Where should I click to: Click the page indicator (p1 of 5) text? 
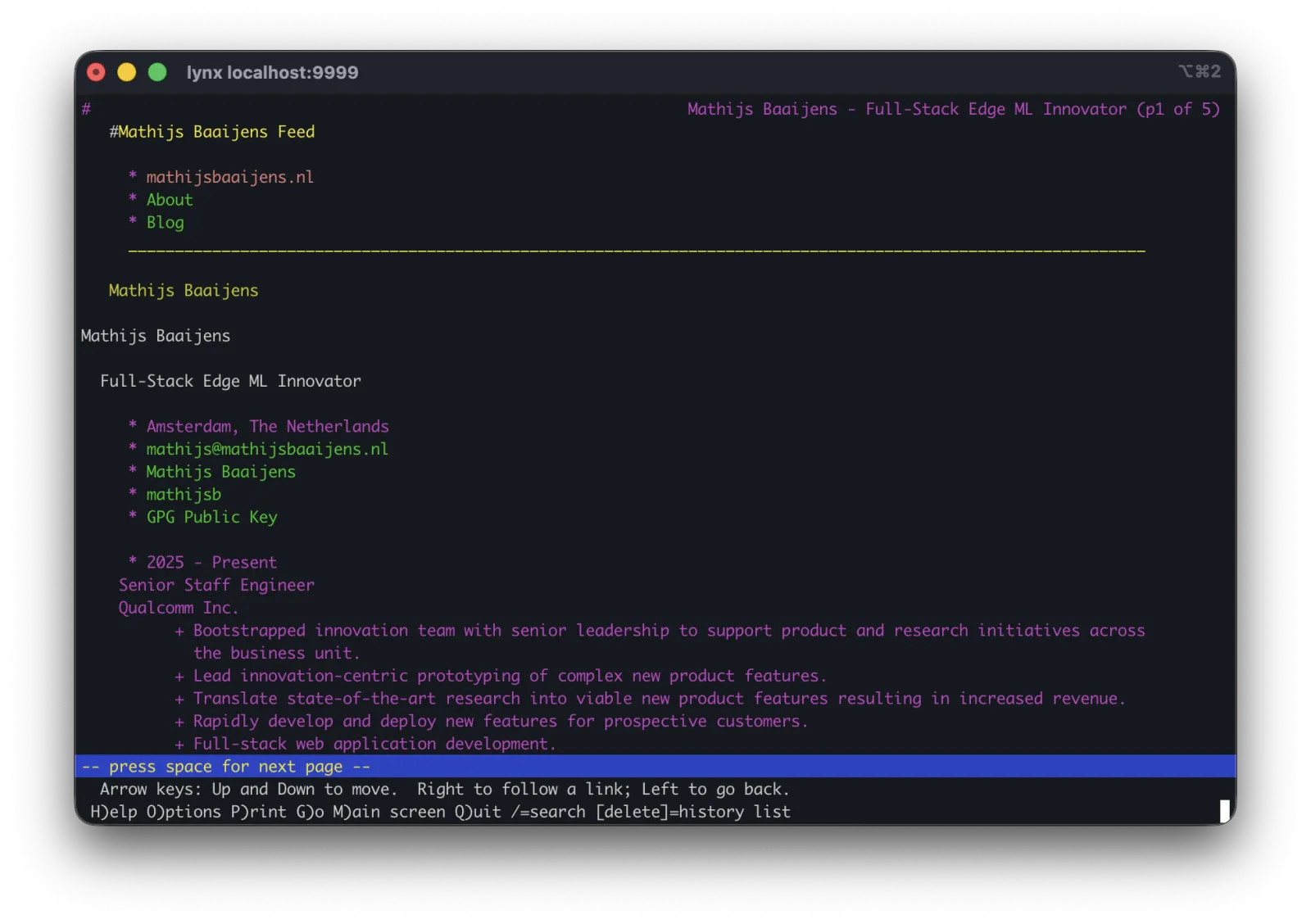point(1177,108)
